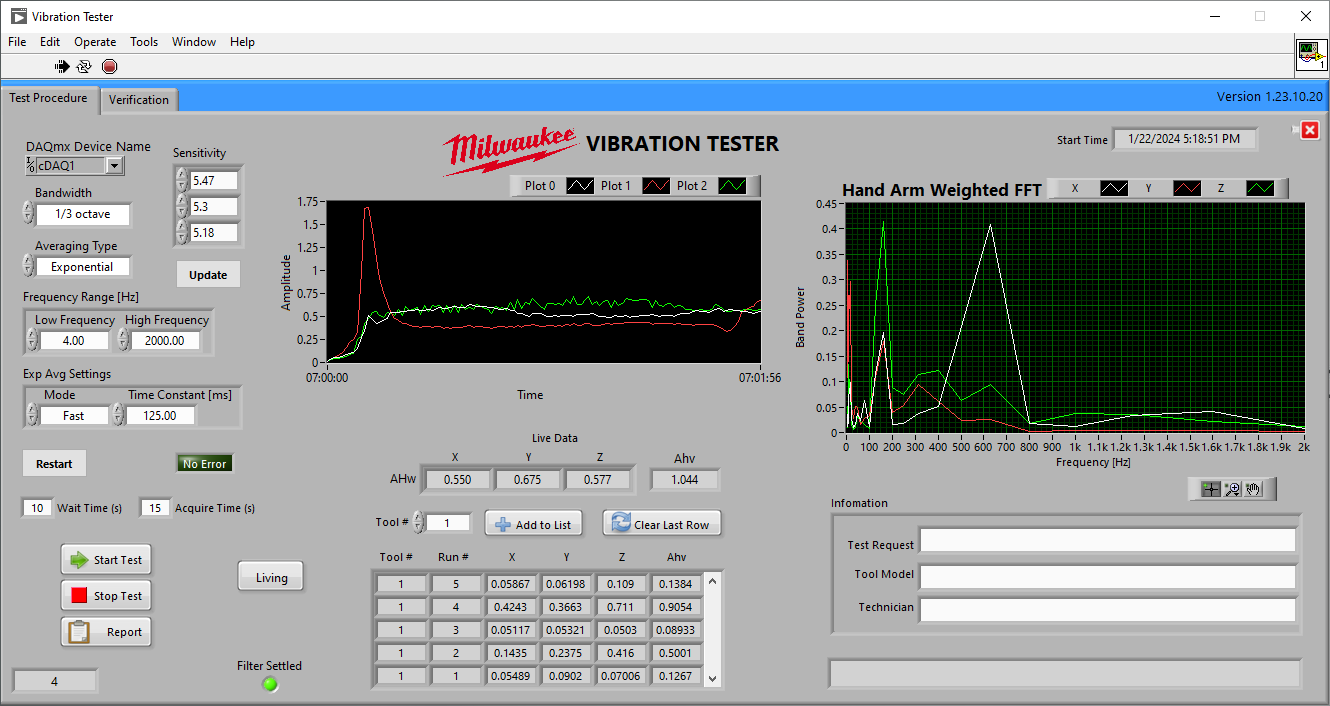The width and height of the screenshot is (1330, 706).
Task: Click the Tool Model input field
Action: [x=1108, y=577]
